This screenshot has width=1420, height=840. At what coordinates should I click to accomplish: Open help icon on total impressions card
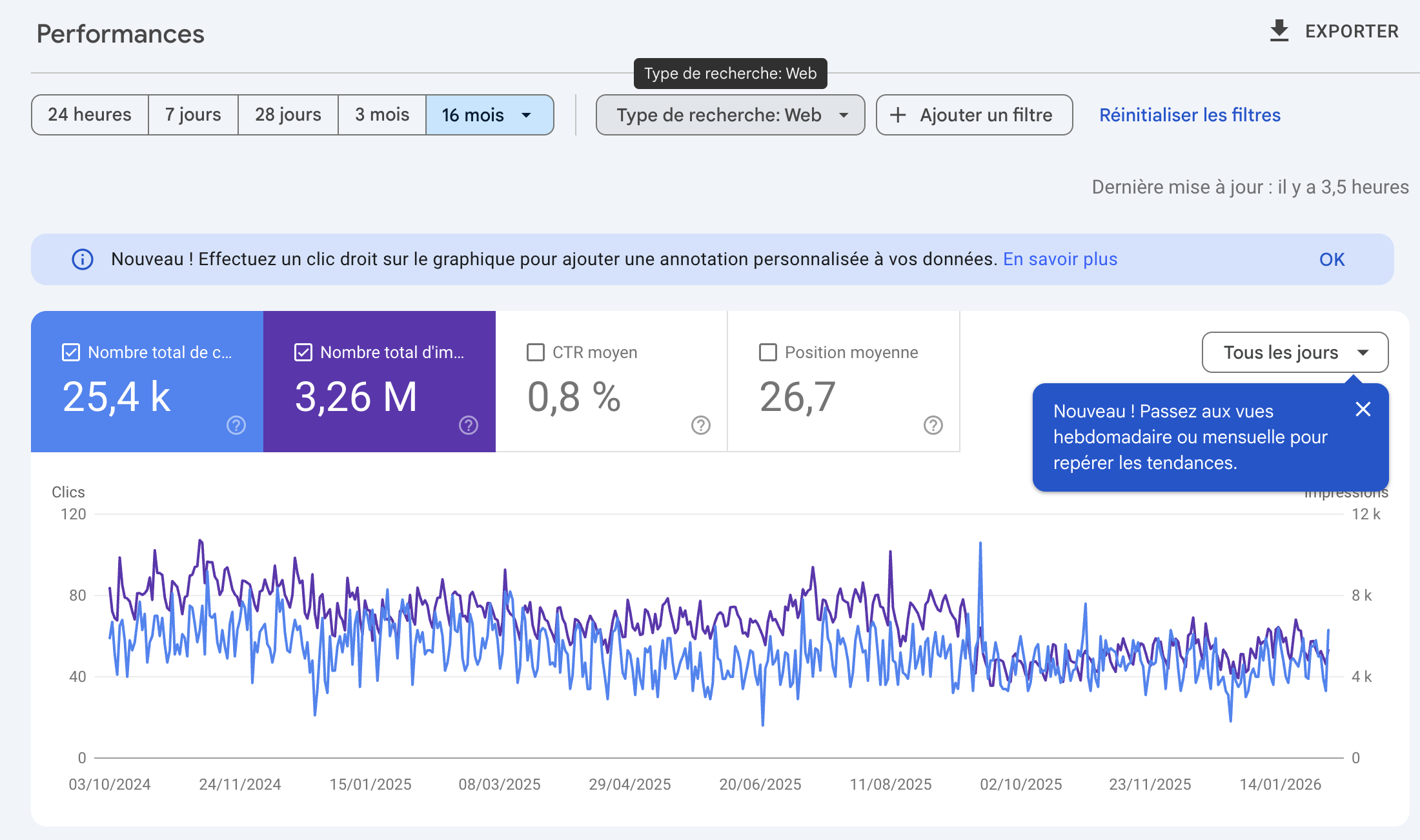coord(469,425)
